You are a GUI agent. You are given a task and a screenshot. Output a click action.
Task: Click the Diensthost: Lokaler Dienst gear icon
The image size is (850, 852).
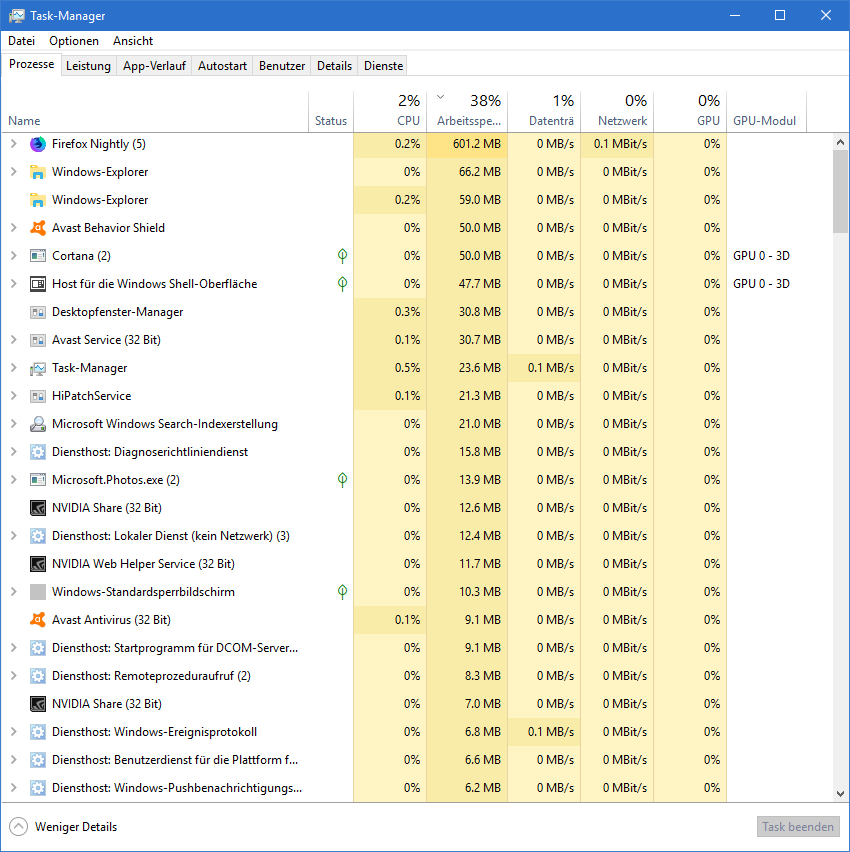click(38, 536)
